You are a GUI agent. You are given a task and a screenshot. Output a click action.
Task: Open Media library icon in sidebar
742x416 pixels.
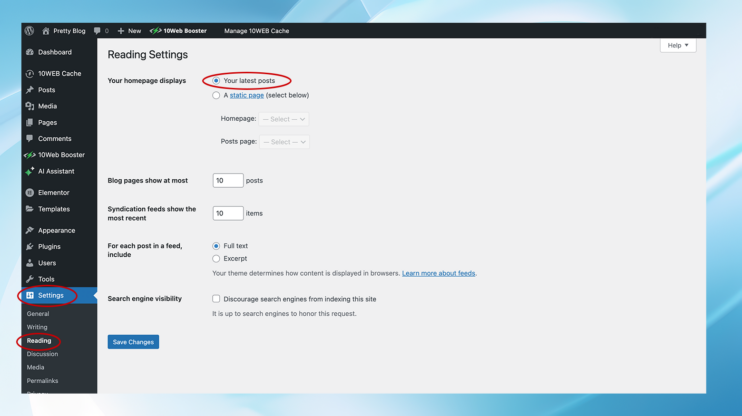click(x=30, y=106)
